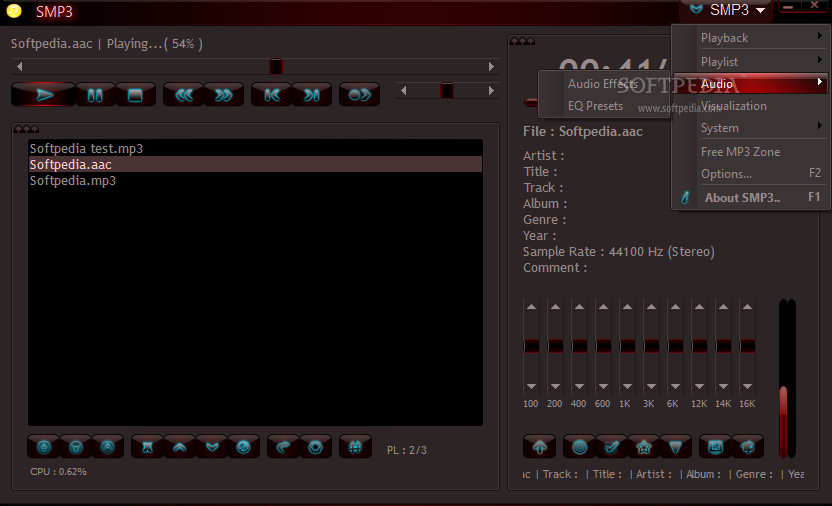Expand the Playlist submenu
The image size is (832, 506).
pos(750,62)
